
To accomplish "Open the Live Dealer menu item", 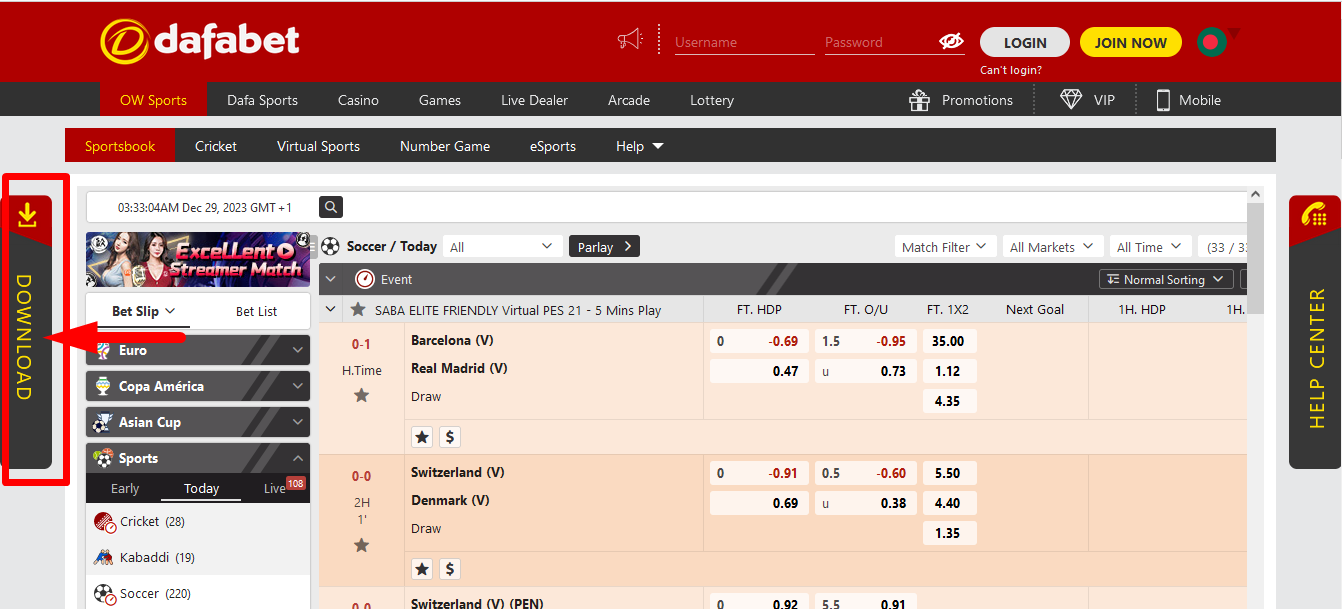I will pyautogui.click(x=534, y=100).
